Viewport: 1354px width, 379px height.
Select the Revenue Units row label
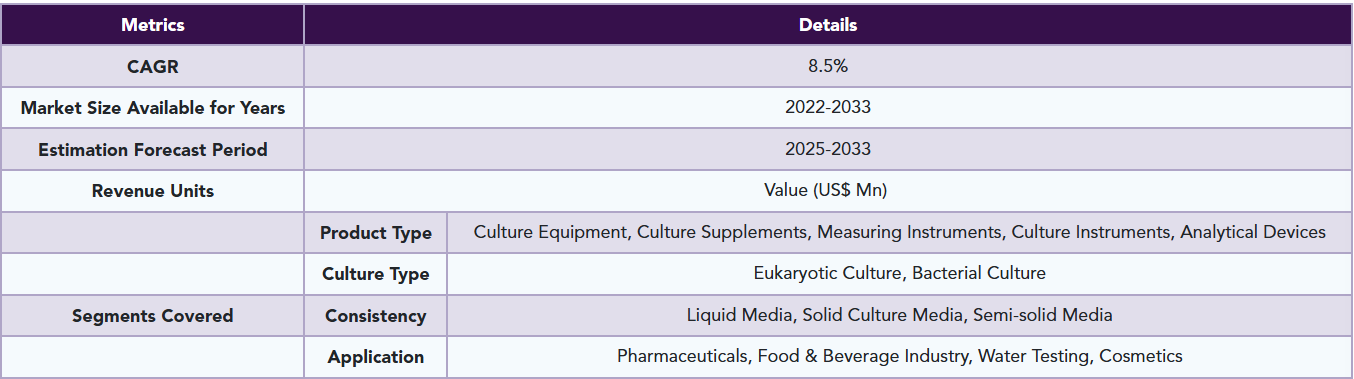coord(153,191)
